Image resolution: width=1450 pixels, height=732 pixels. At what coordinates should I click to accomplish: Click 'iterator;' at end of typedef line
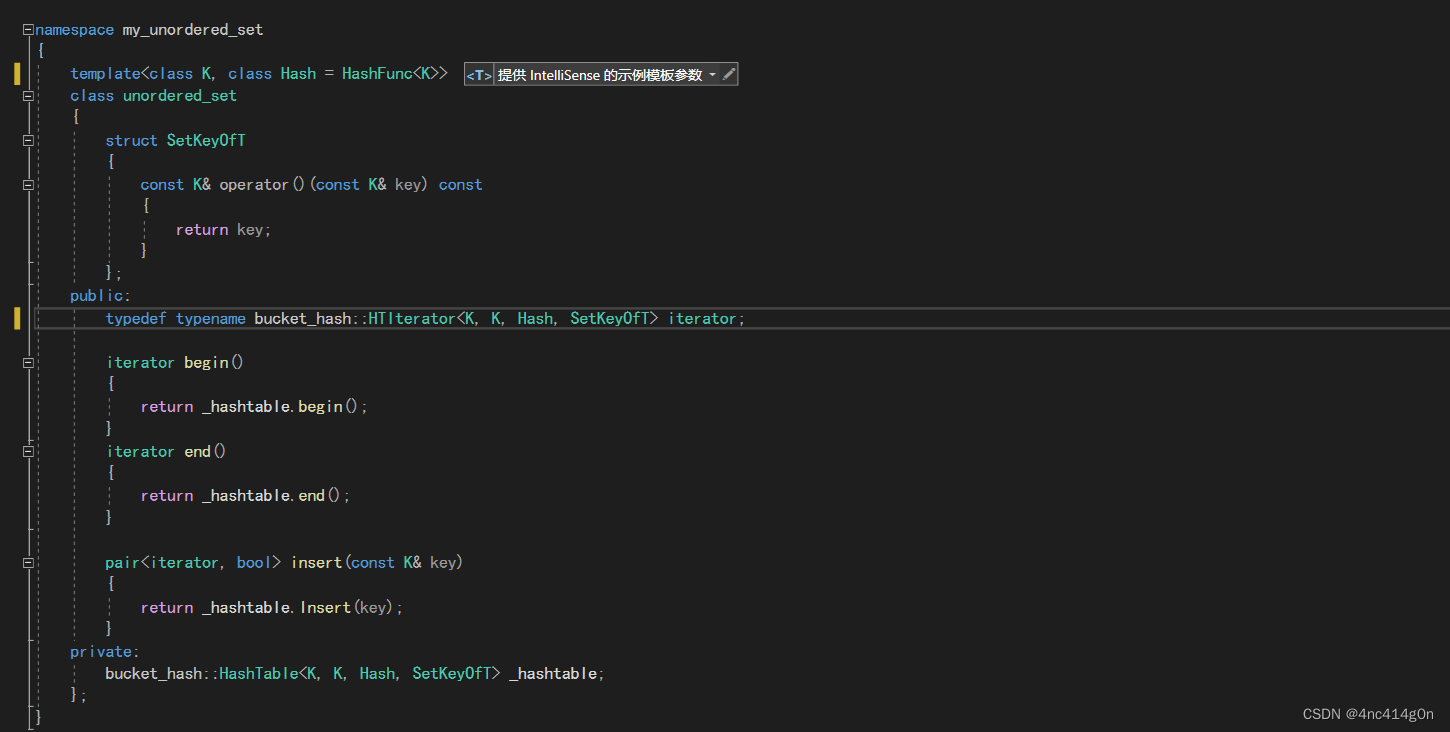(707, 319)
